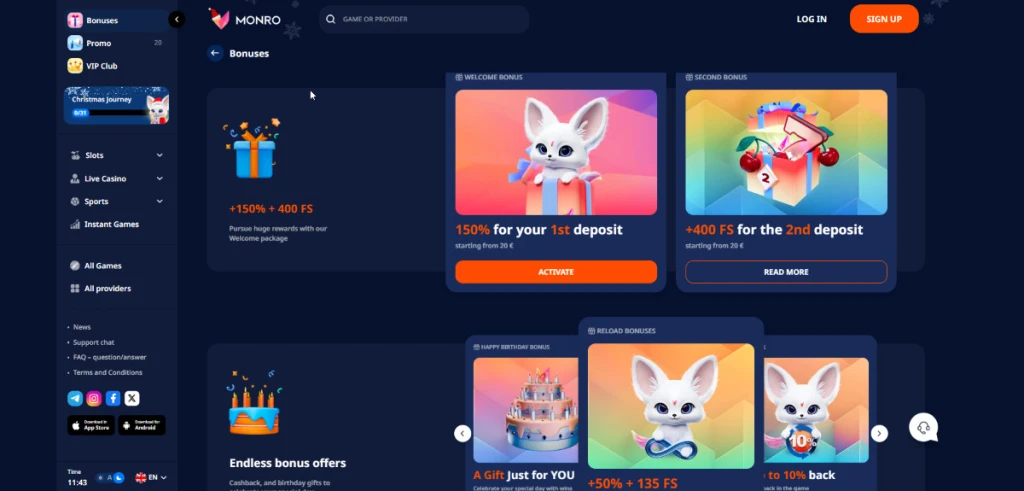Click the back arrow next to Bonuses heading
The width and height of the screenshot is (1024, 491).
[x=216, y=53]
